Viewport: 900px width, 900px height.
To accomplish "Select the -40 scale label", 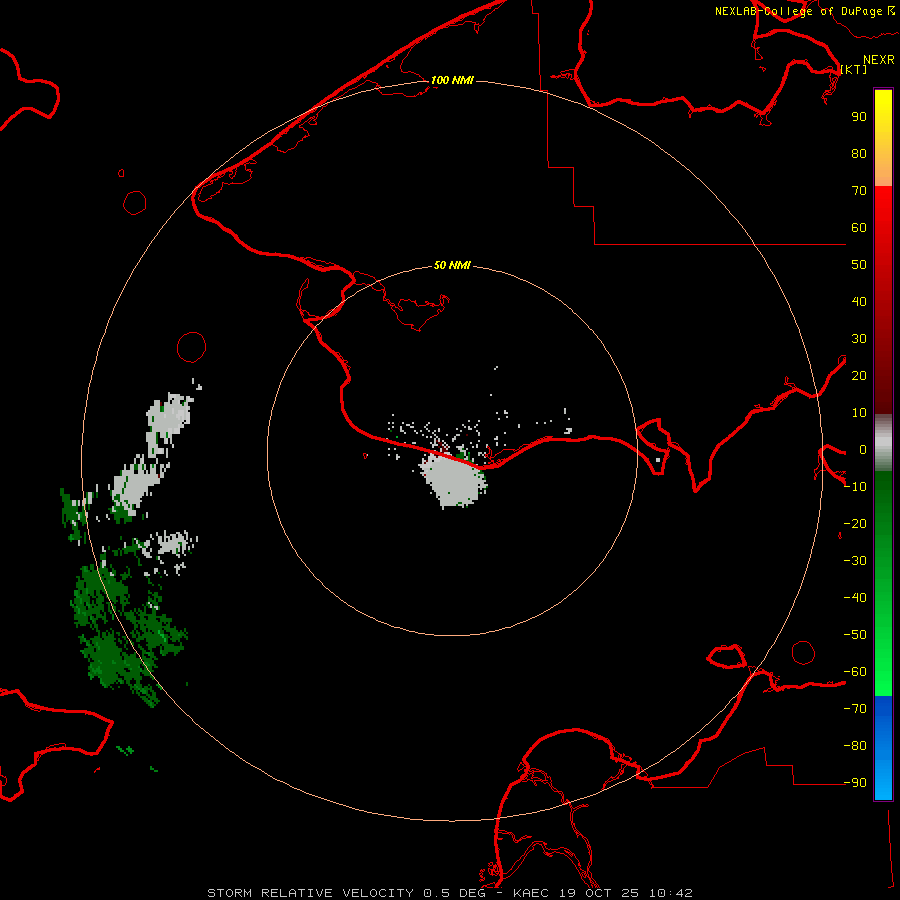I will click(x=855, y=598).
